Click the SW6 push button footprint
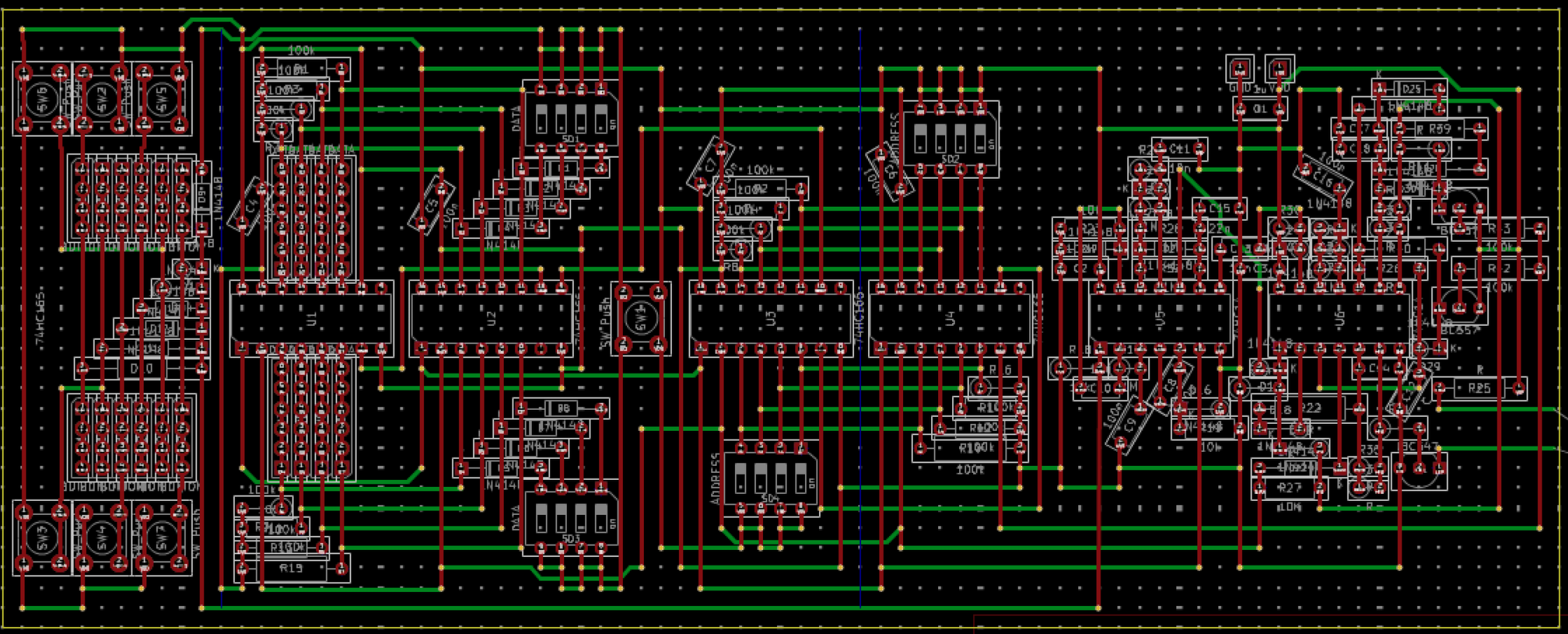1568x634 pixels. pyautogui.click(x=41, y=99)
